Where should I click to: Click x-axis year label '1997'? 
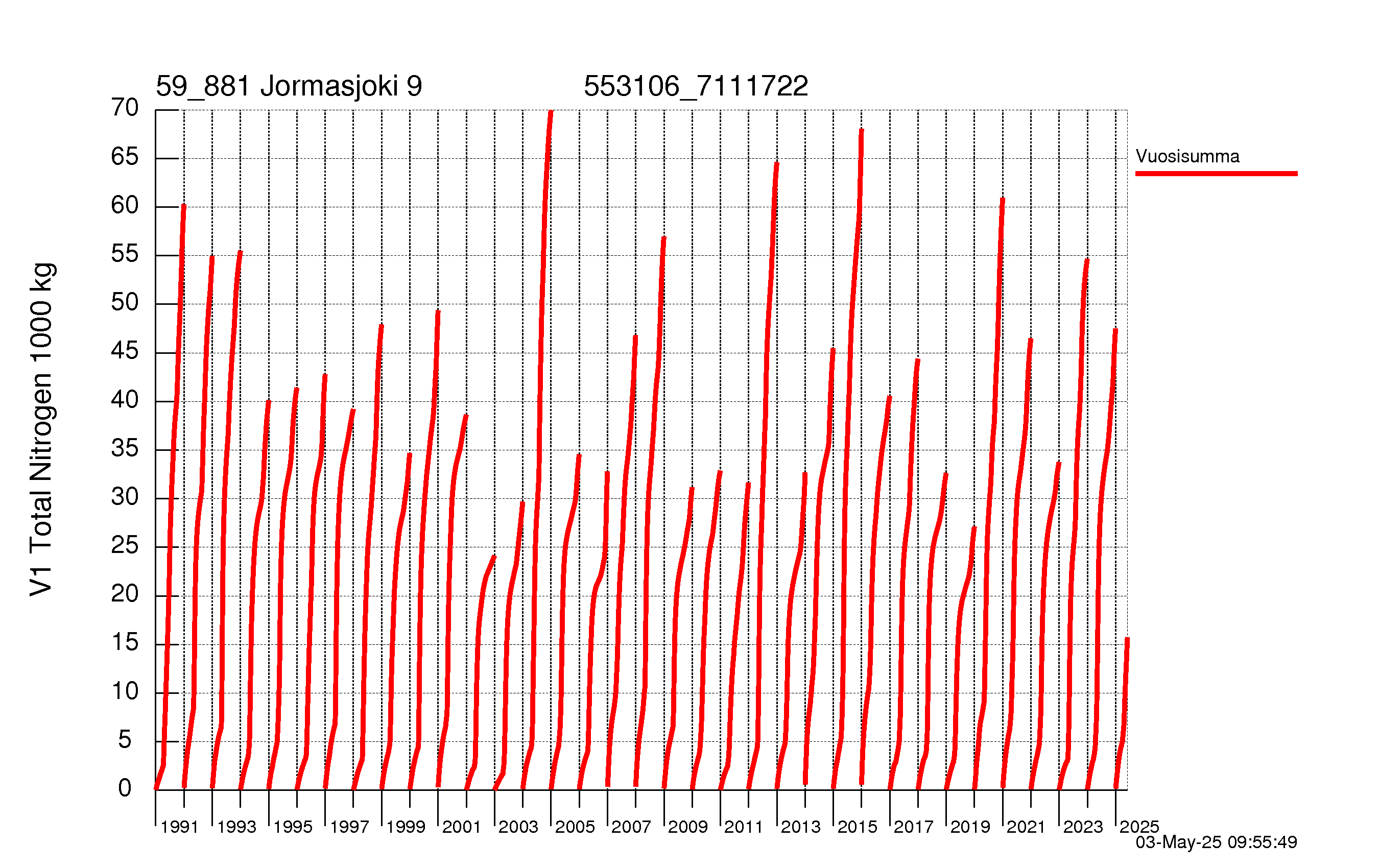click(349, 827)
